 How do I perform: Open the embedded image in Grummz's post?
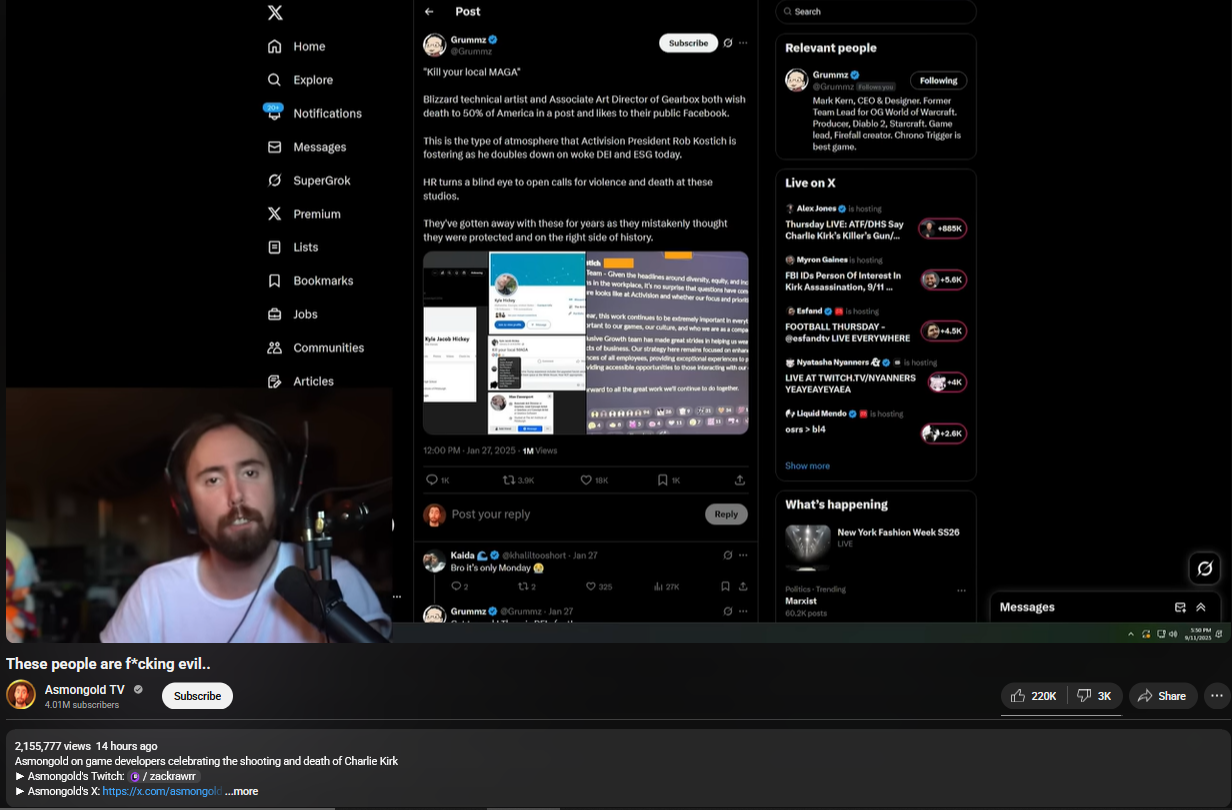pyautogui.click(x=585, y=343)
